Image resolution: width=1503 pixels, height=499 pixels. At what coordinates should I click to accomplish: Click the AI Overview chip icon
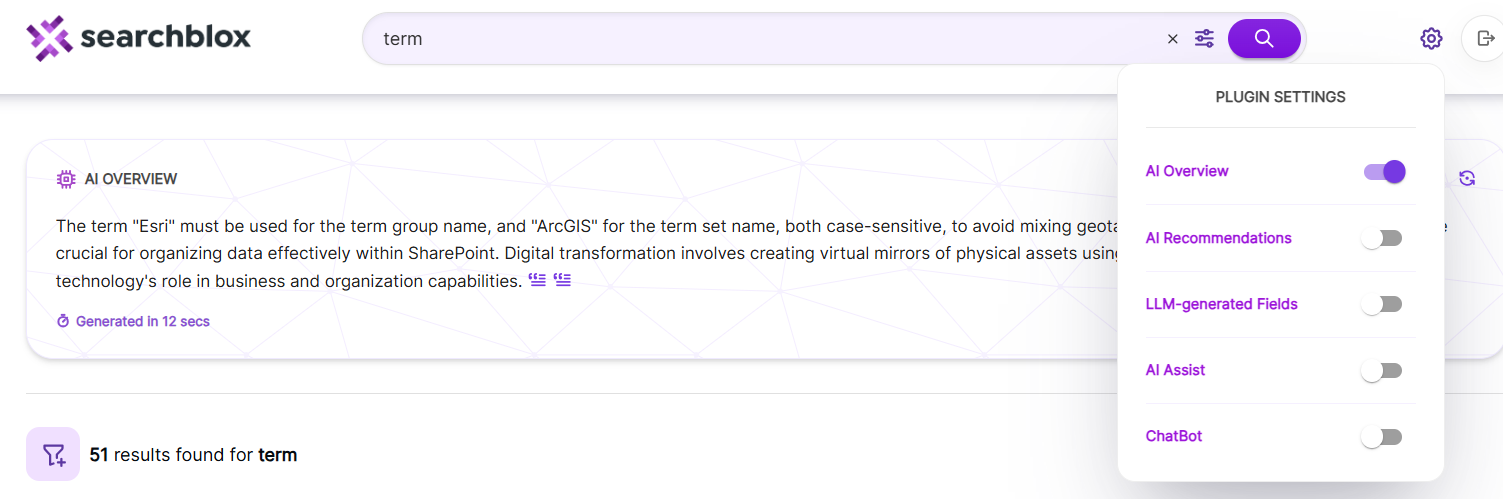point(66,179)
